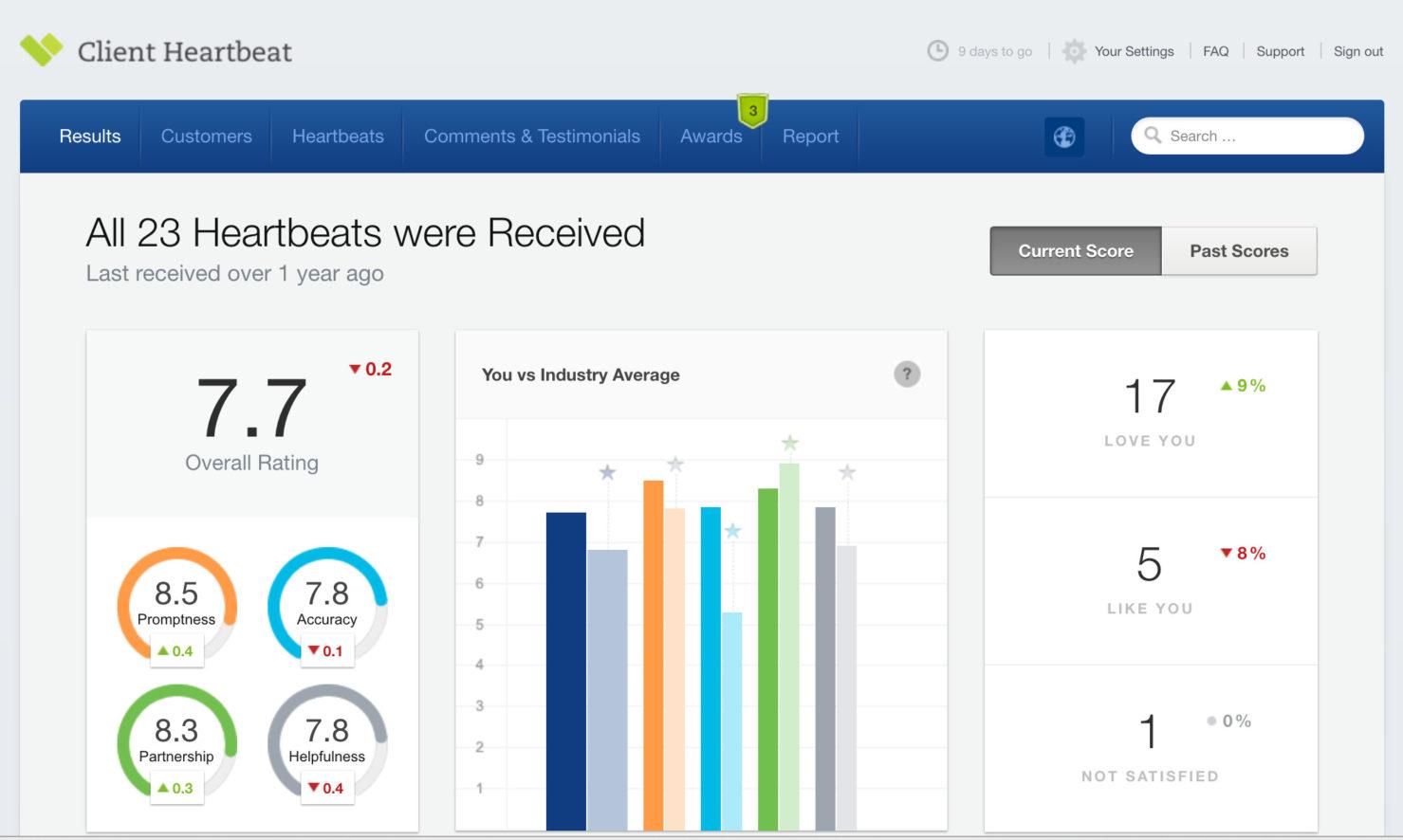Click the star above the green bar

click(x=789, y=443)
